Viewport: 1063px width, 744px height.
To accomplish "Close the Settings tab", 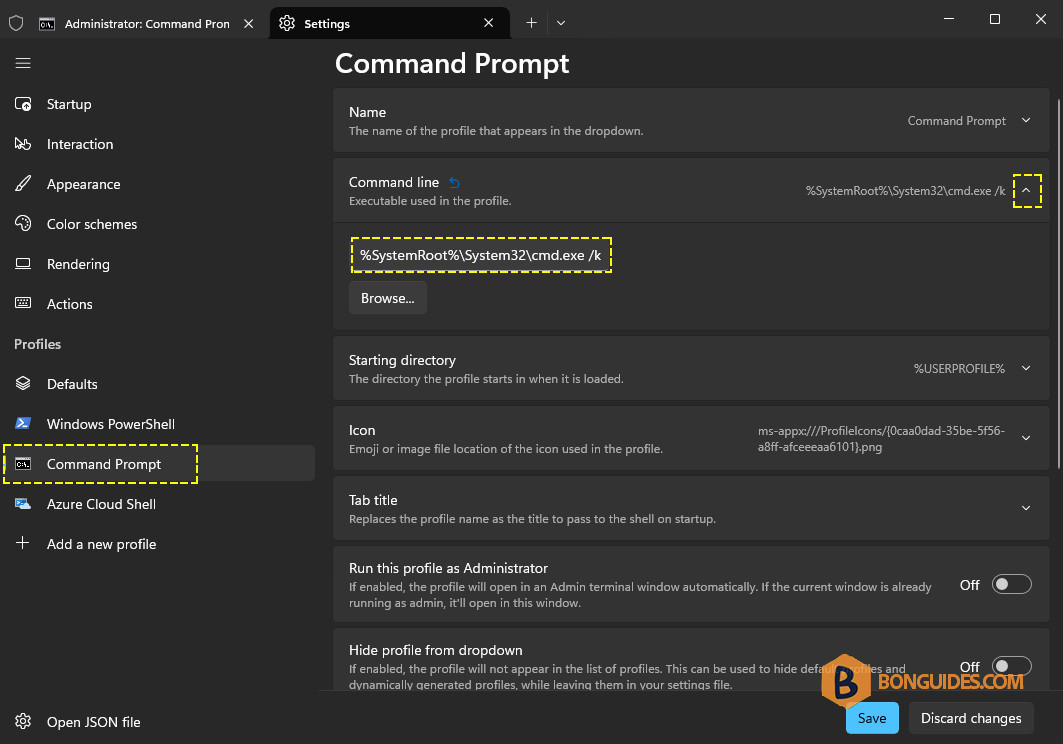I will (488, 23).
